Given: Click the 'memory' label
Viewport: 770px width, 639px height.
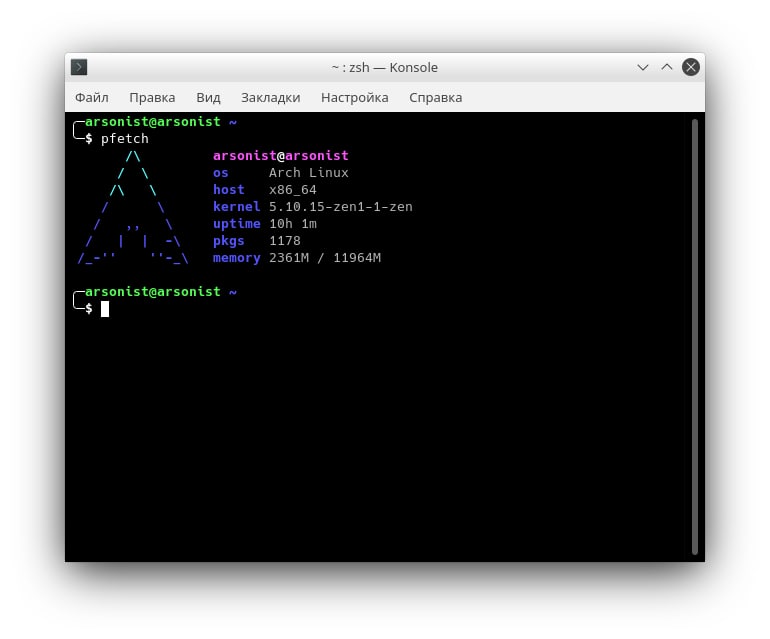Looking at the screenshot, I should pos(236,258).
